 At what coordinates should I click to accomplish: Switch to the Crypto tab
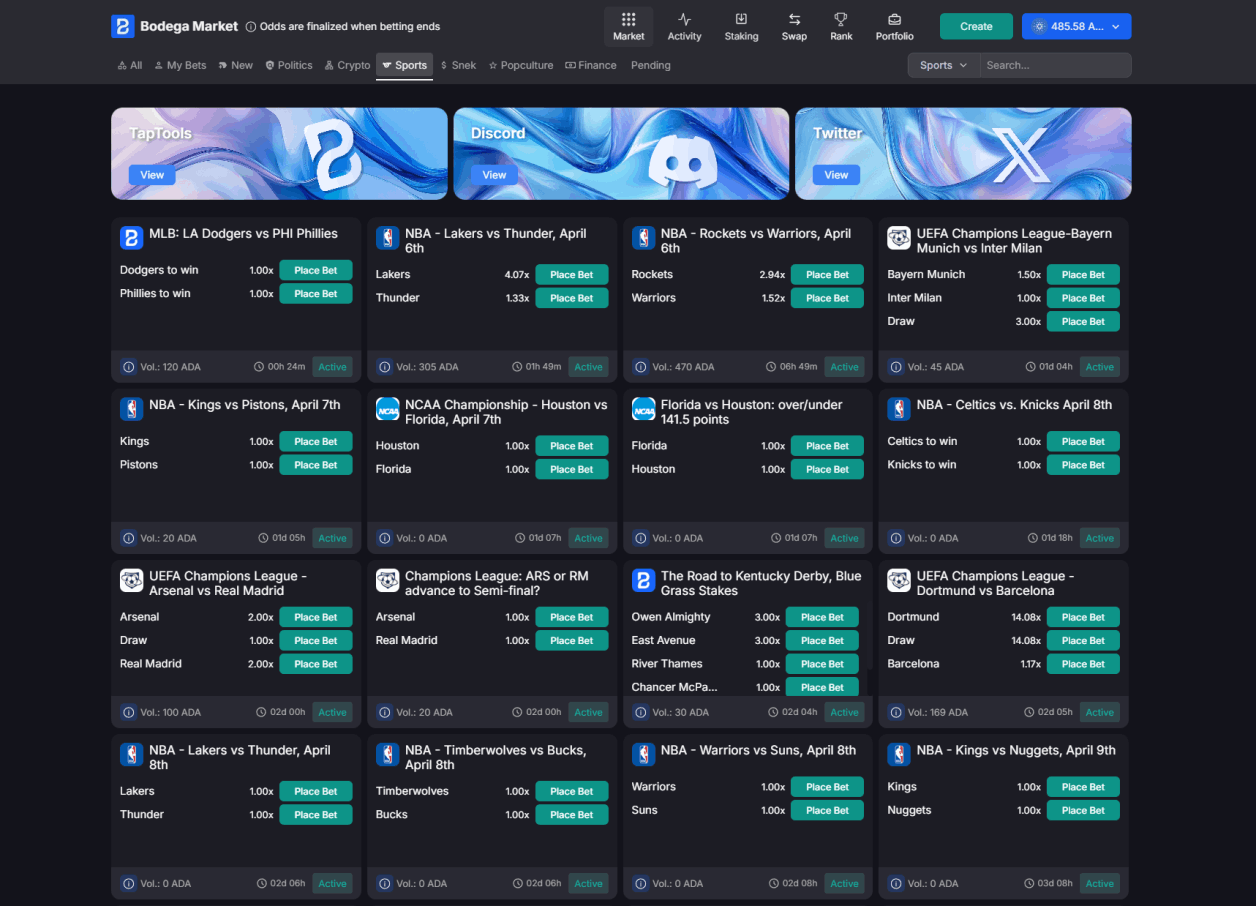(347, 65)
